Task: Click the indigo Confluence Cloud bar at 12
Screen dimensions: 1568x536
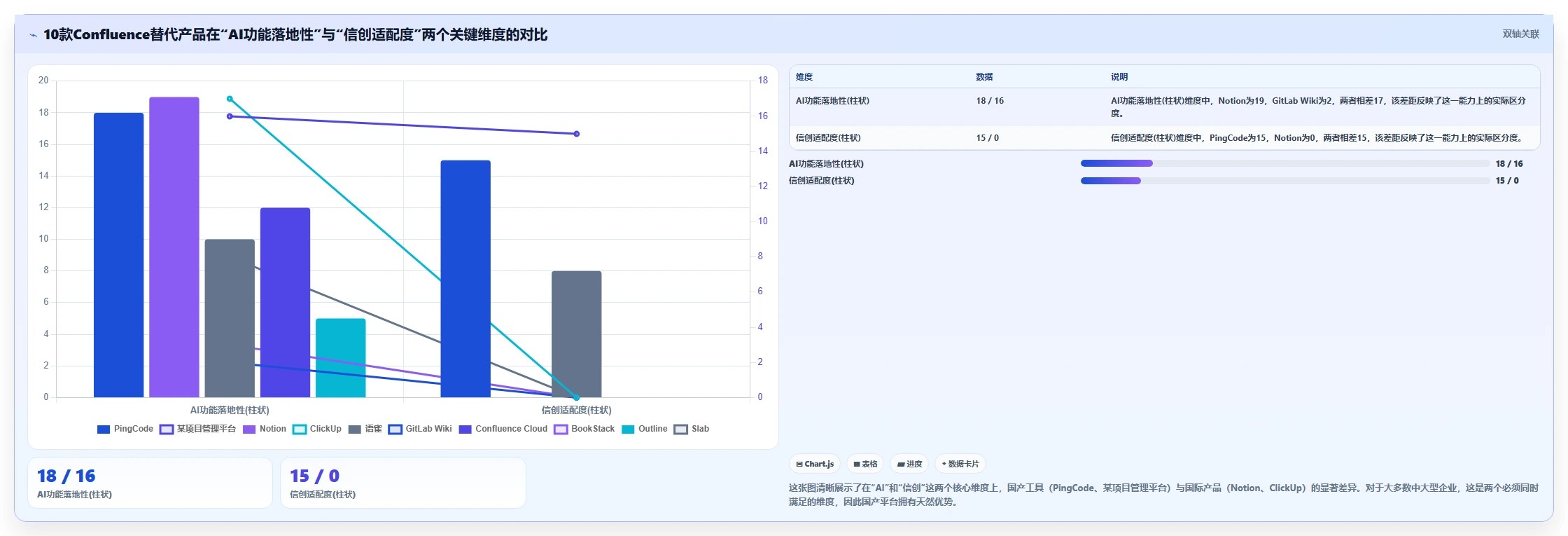Action: click(x=286, y=303)
